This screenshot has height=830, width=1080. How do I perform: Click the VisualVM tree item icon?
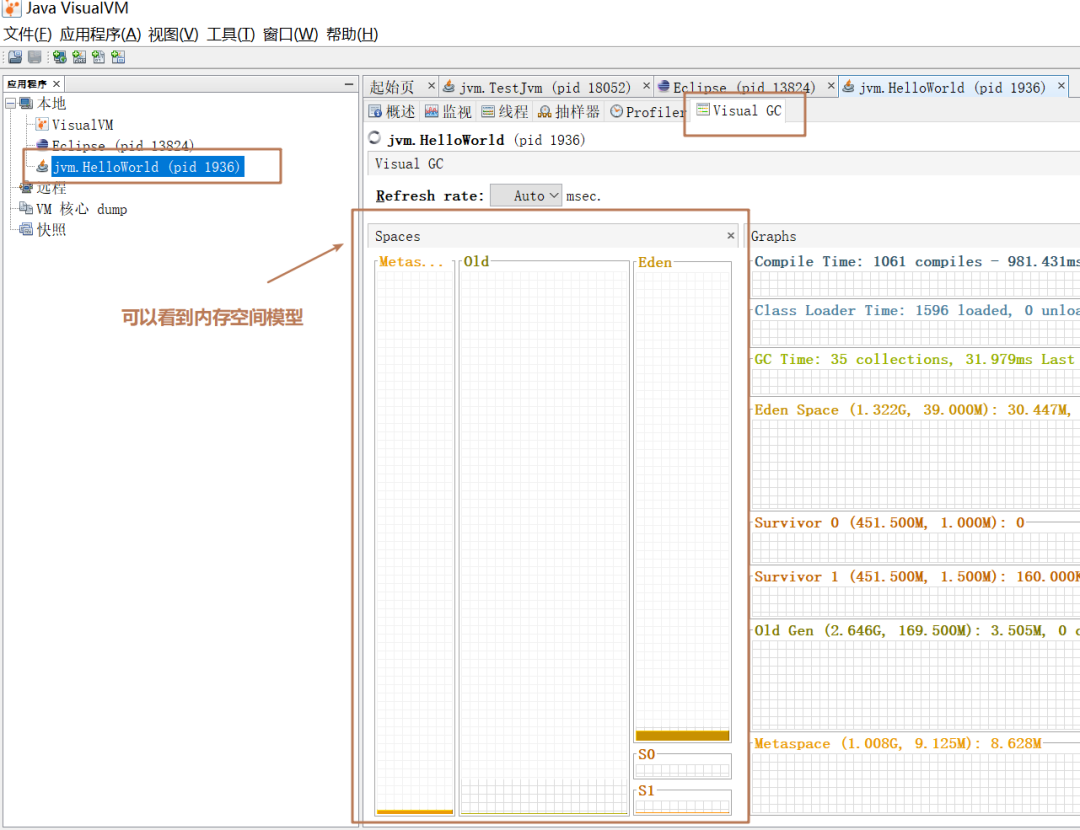[x=43, y=125]
